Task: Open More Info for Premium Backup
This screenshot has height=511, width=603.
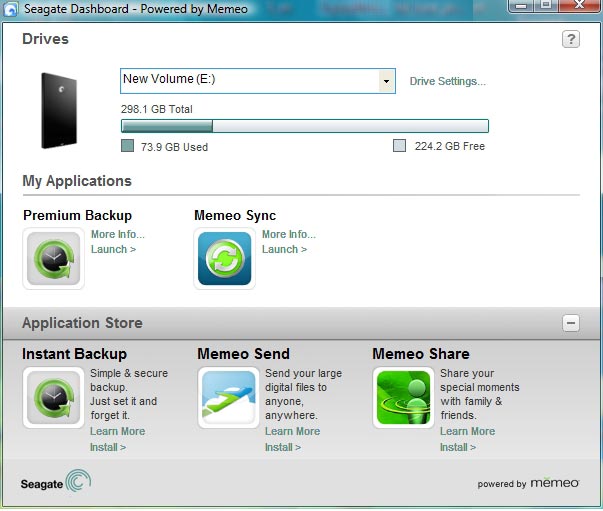Action: (x=118, y=234)
